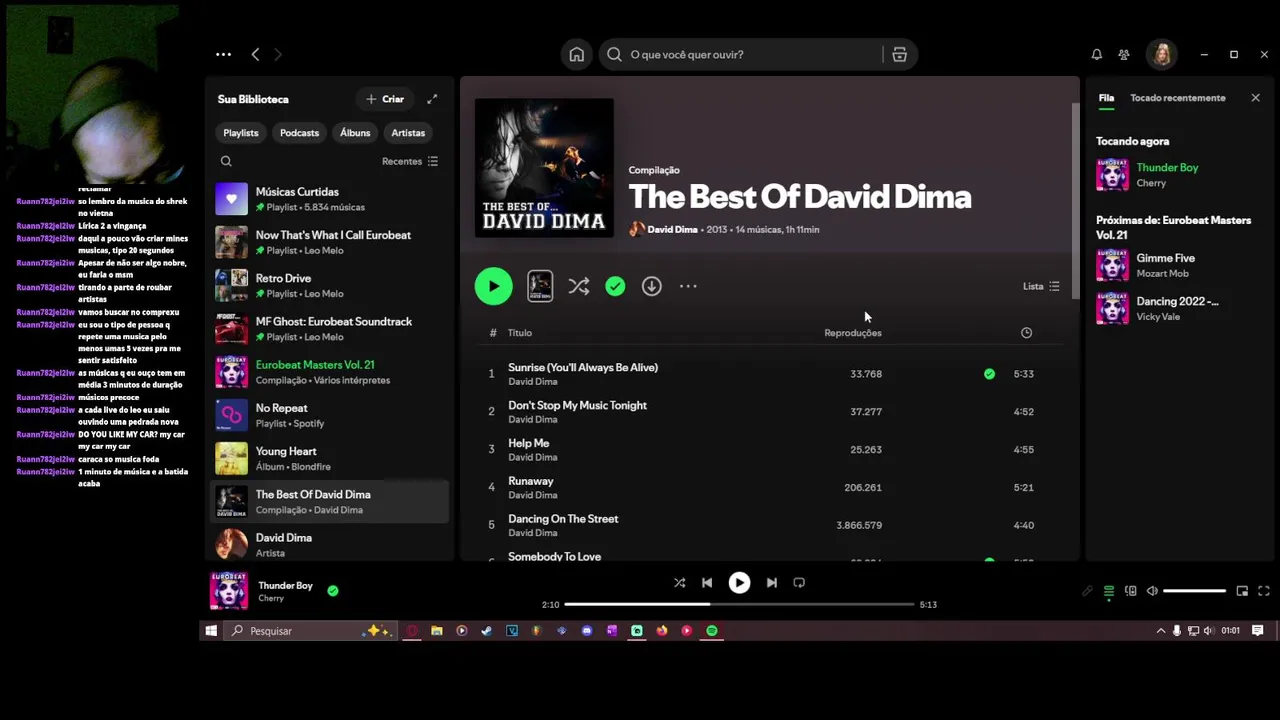This screenshot has width=1280, height=720.
Task: Skip to the next track
Action: [x=771, y=583]
